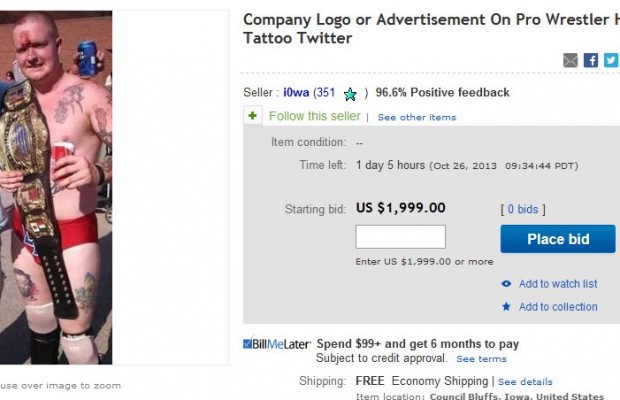View the seller's 351 feedback score

click(x=326, y=93)
